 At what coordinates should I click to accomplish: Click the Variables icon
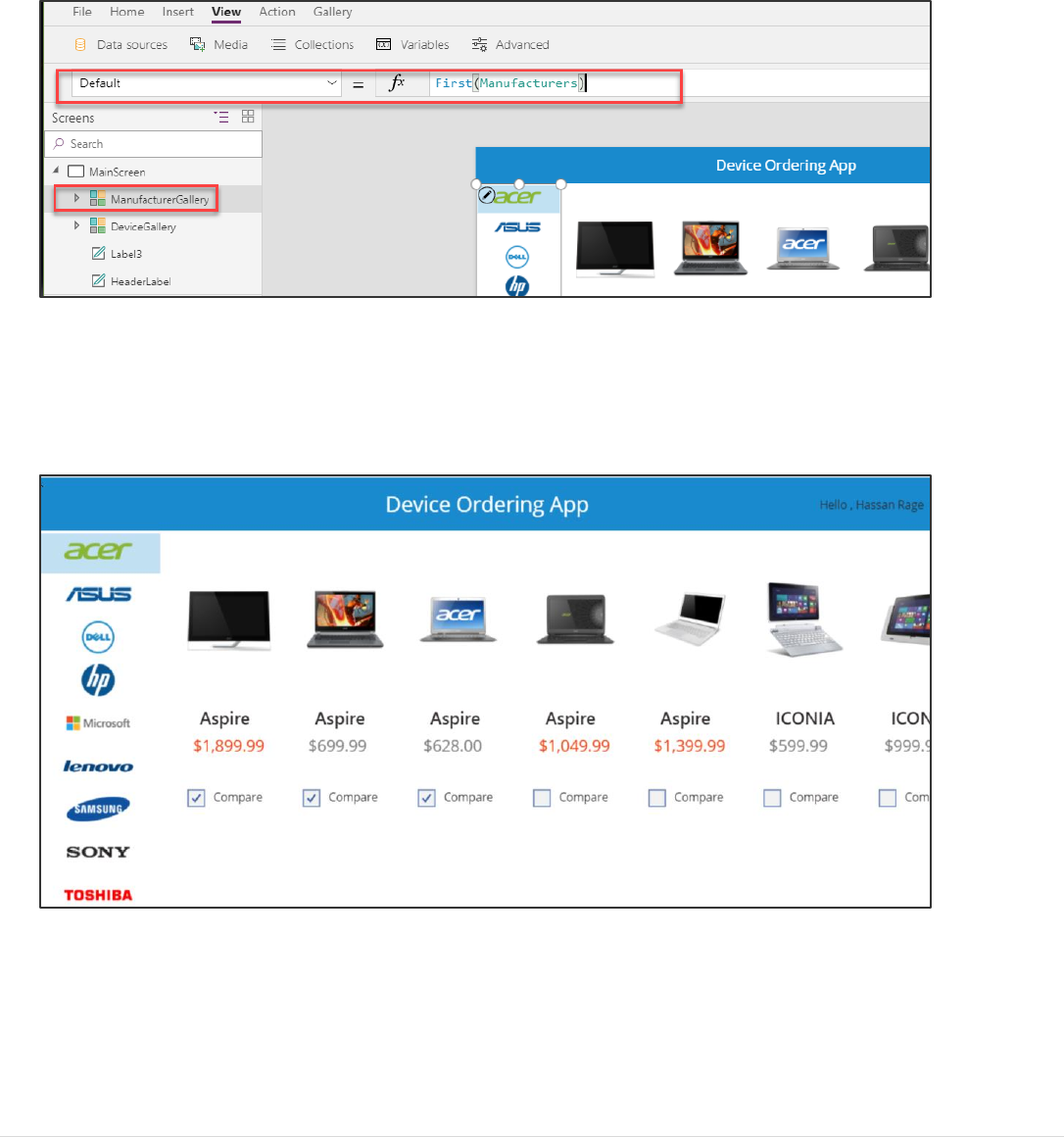[x=383, y=45]
